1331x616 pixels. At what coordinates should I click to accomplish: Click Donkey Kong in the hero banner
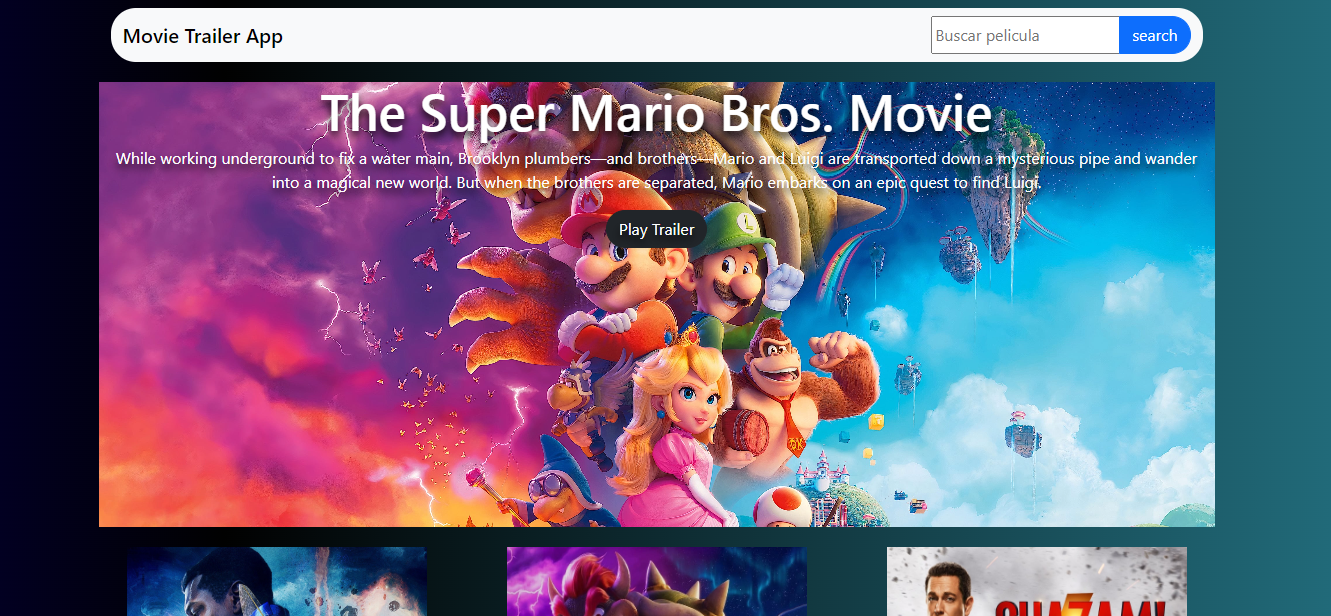[790, 370]
